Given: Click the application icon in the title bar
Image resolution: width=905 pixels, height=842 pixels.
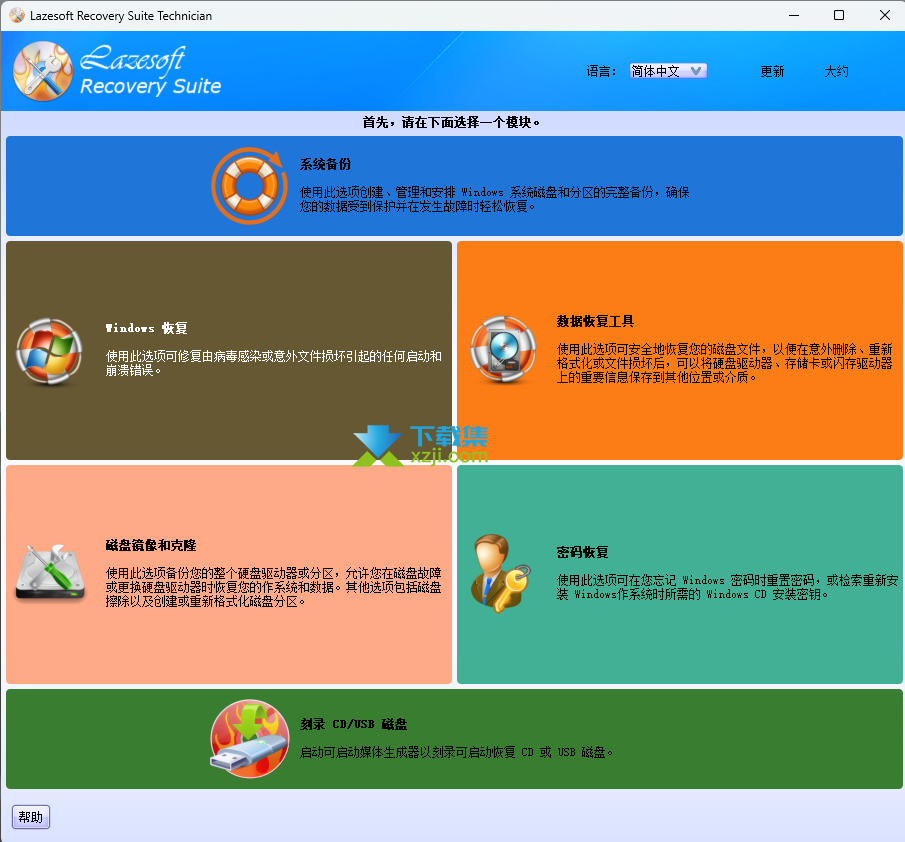Looking at the screenshot, I should click(x=16, y=15).
